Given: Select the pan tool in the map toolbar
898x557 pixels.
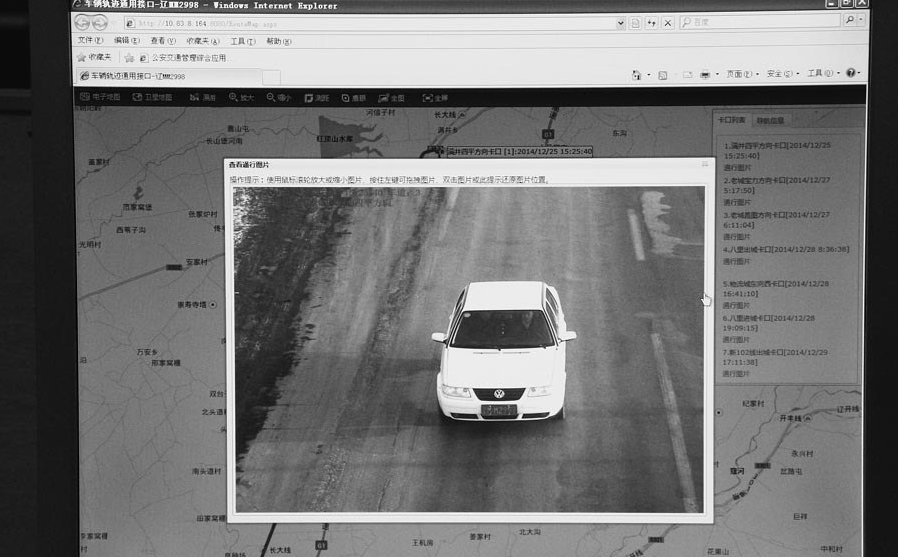Looking at the screenshot, I should point(203,98).
